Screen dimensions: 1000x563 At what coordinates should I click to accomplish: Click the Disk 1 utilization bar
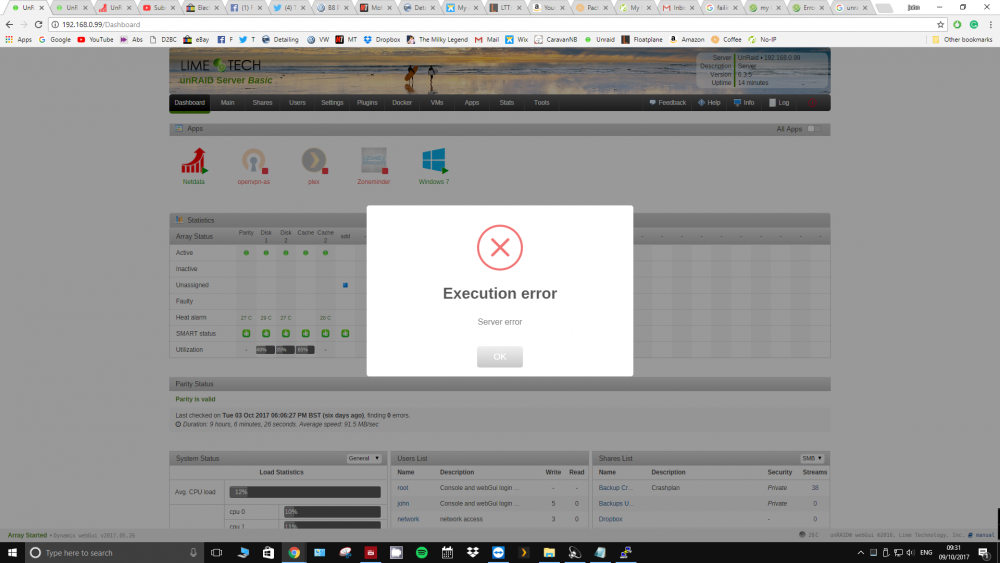(x=265, y=349)
